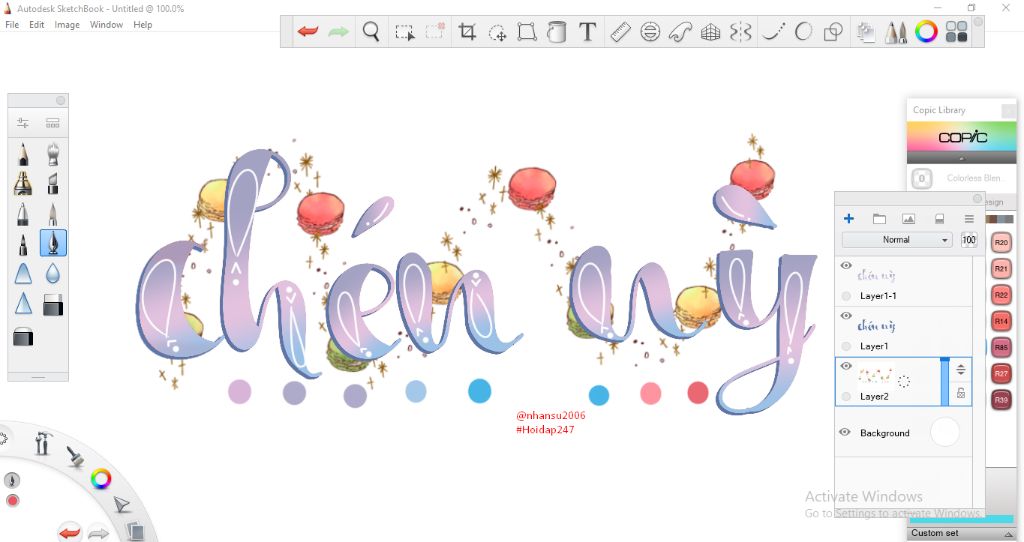Click the blue plus Add Layer button

848,219
